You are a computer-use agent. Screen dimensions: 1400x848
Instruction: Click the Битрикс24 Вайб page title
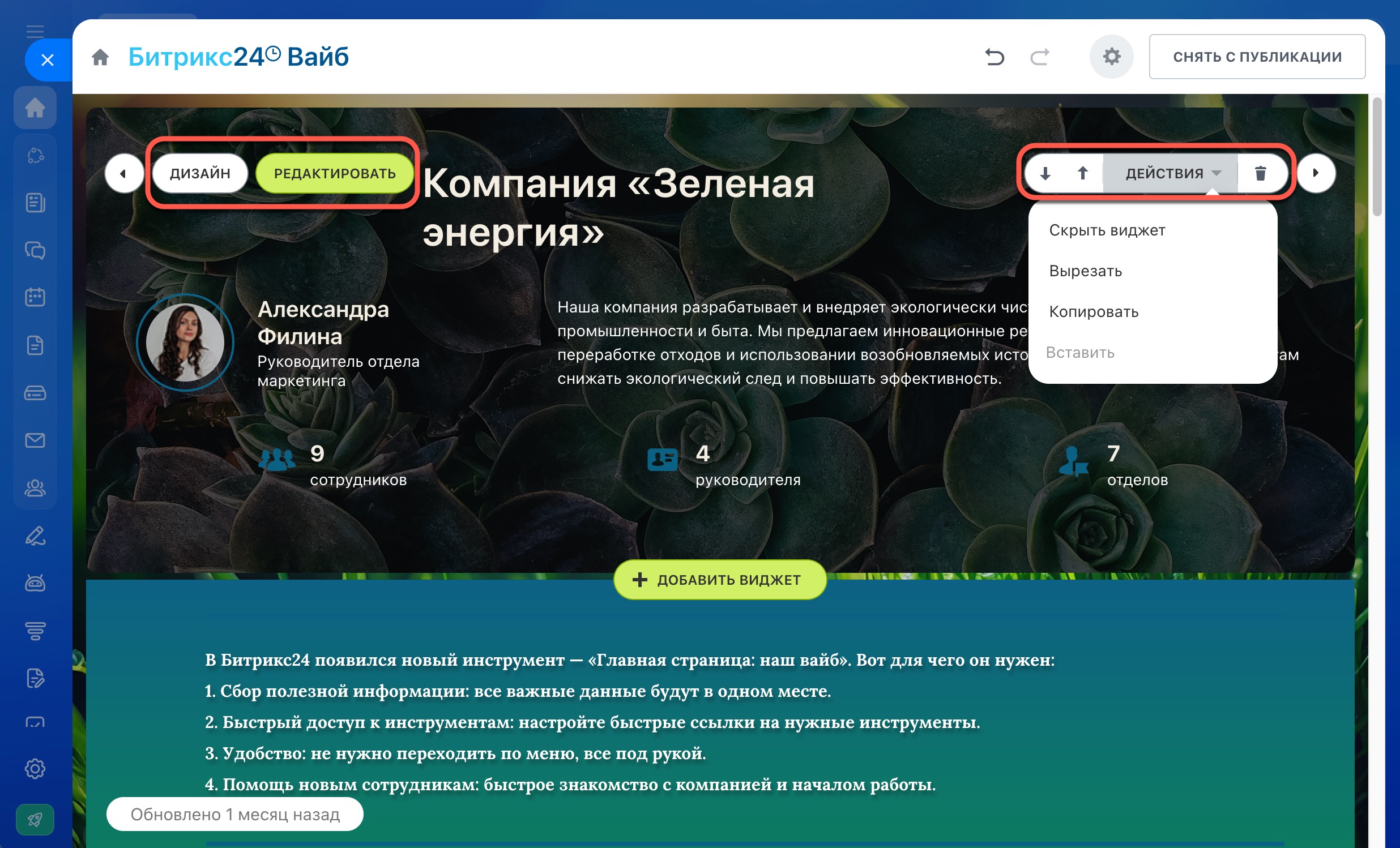click(238, 57)
